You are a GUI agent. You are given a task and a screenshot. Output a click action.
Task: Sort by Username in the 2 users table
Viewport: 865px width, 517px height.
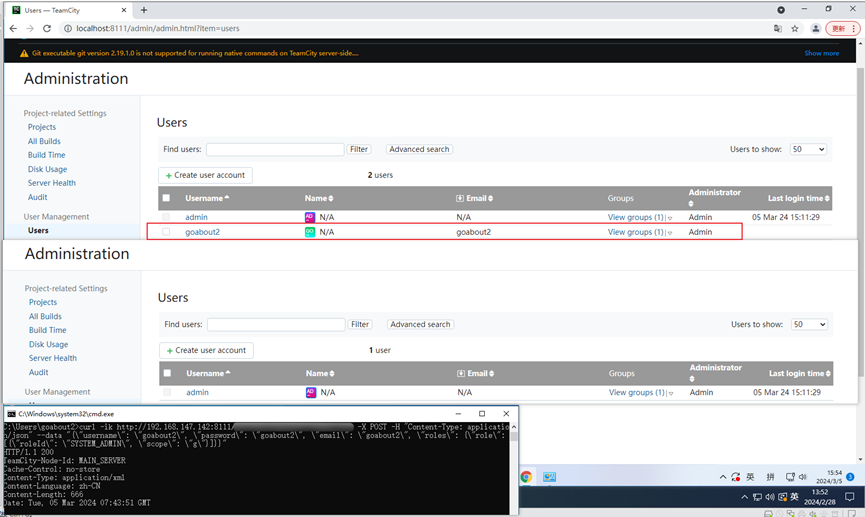pyautogui.click(x=207, y=198)
